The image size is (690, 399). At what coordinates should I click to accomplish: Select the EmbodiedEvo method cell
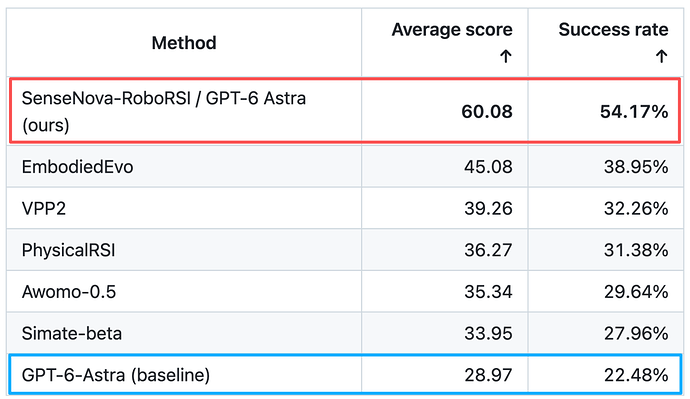pos(184,167)
